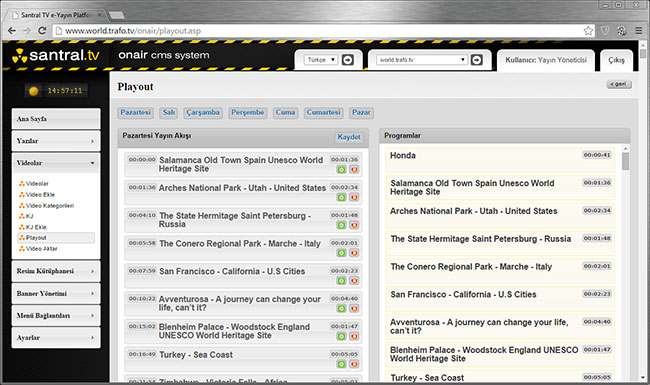Go back using browser back arrow
This screenshot has height=385, width=650.
pos(12,31)
